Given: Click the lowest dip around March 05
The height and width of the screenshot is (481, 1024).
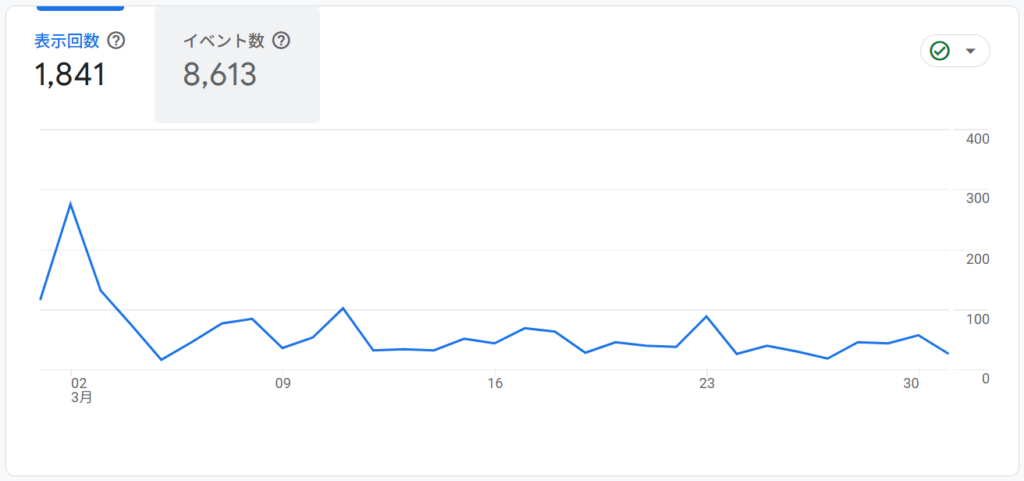Looking at the screenshot, I should point(161,359).
